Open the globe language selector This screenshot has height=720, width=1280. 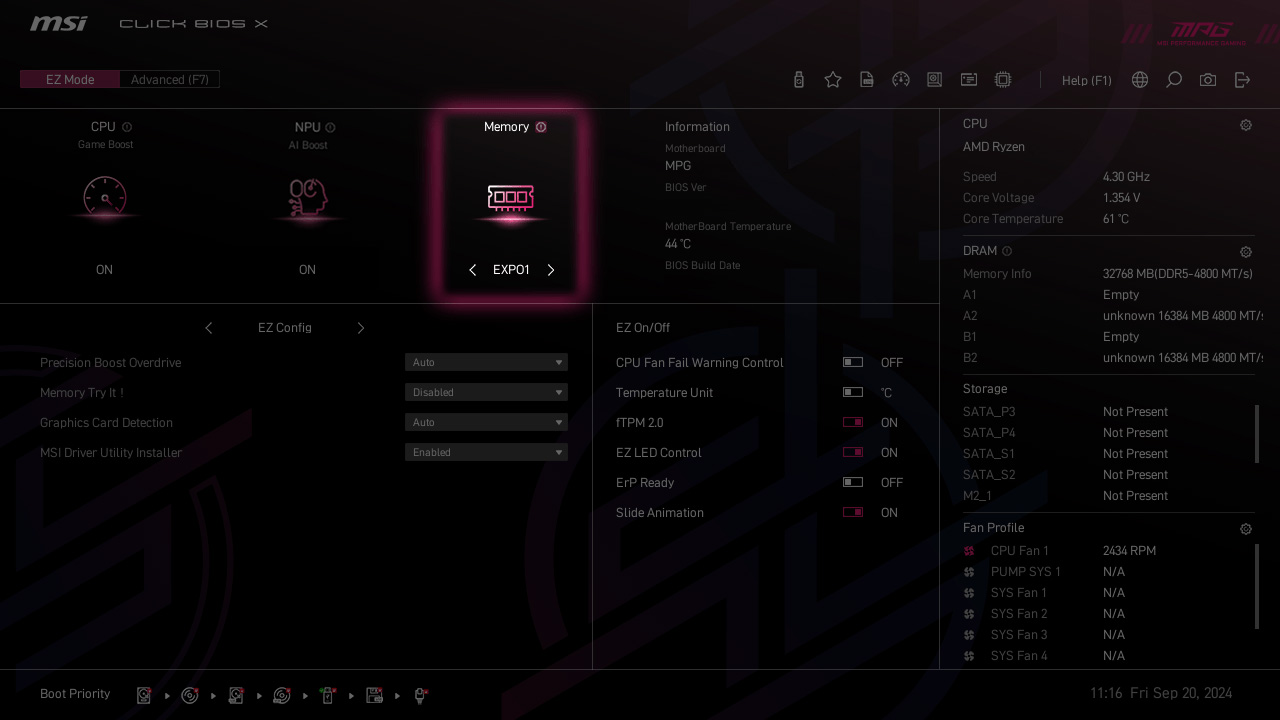point(1140,80)
